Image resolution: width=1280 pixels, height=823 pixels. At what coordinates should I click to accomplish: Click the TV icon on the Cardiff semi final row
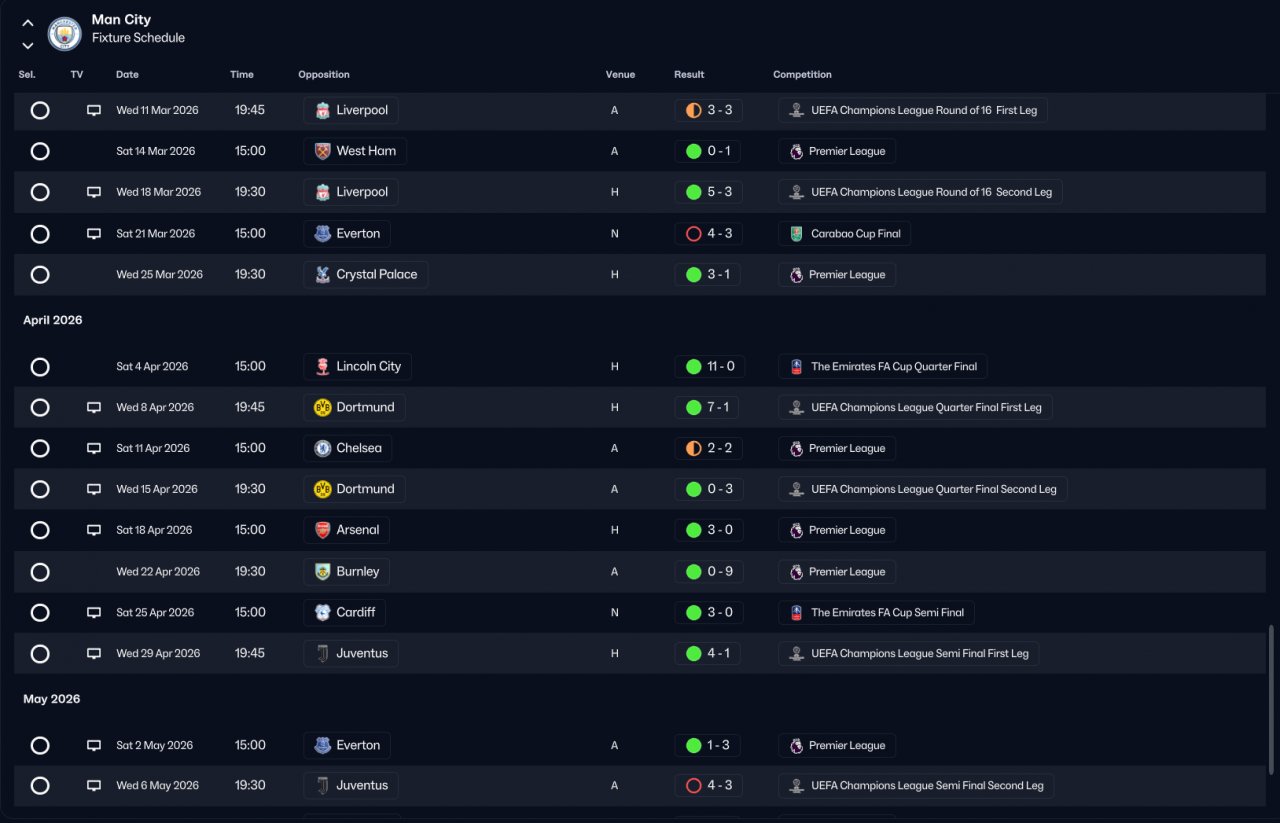pyautogui.click(x=94, y=613)
